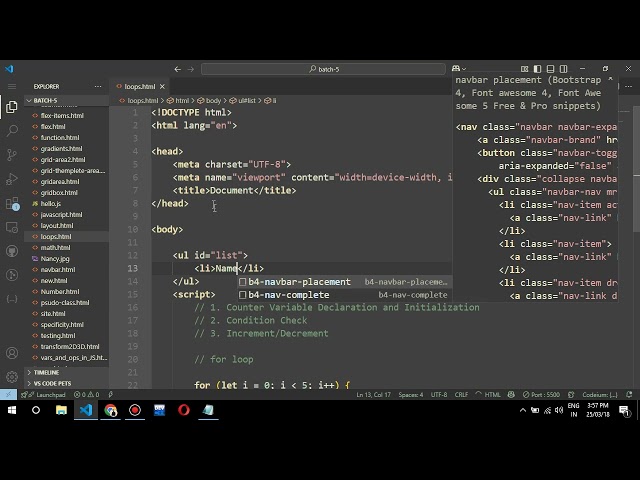640x480 pixels.
Task: Toggle the primary side bar
Action: pos(538,69)
